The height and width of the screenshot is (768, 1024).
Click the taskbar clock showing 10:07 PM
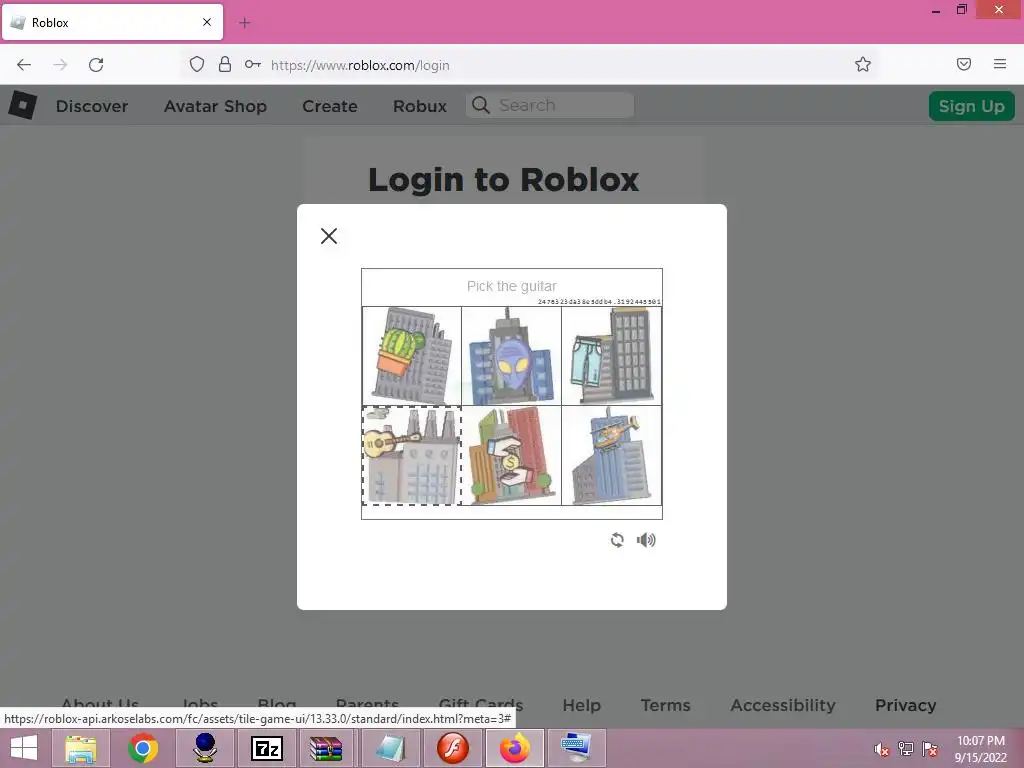[980, 749]
